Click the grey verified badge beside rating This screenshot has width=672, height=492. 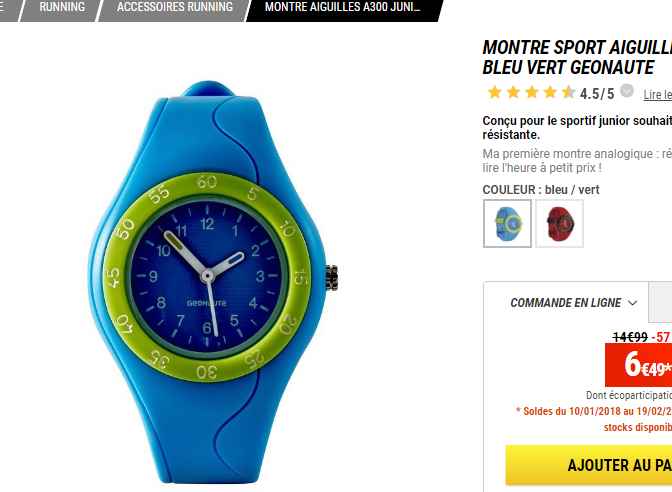click(627, 91)
